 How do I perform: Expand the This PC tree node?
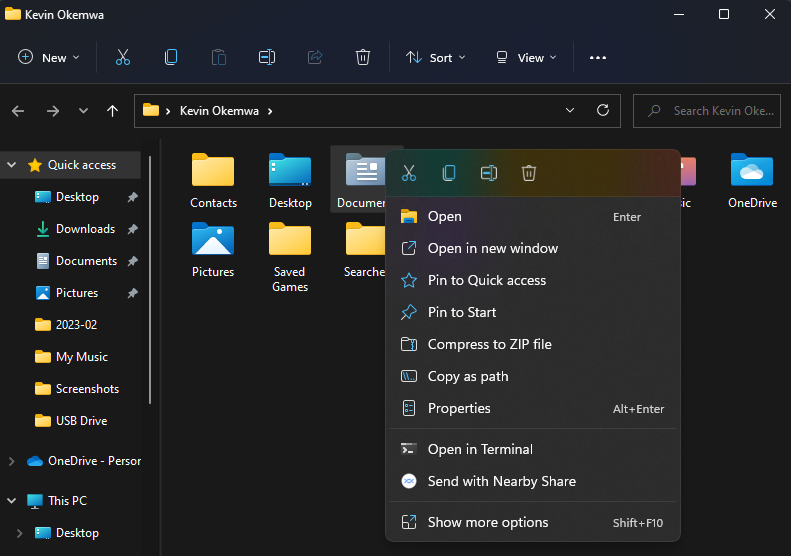(11, 500)
